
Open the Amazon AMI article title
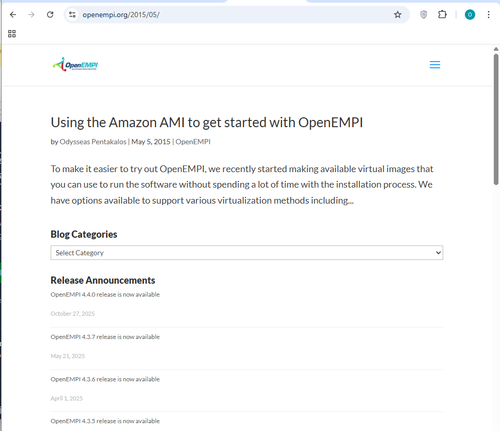click(x=207, y=122)
